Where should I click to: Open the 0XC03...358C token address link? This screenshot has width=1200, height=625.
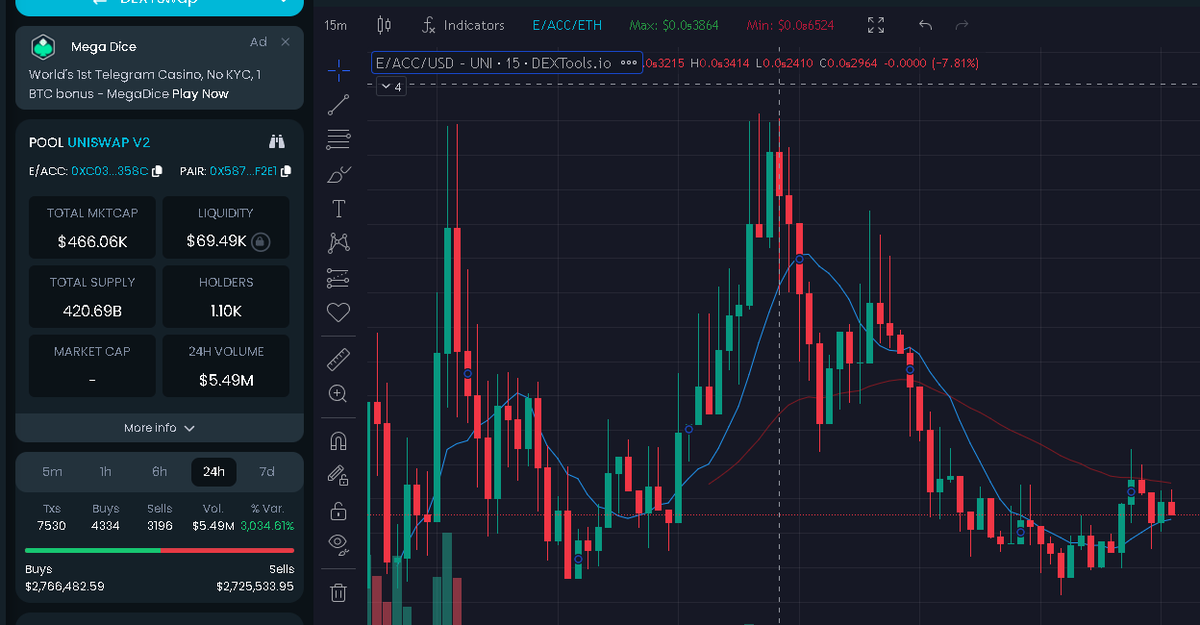(109, 171)
